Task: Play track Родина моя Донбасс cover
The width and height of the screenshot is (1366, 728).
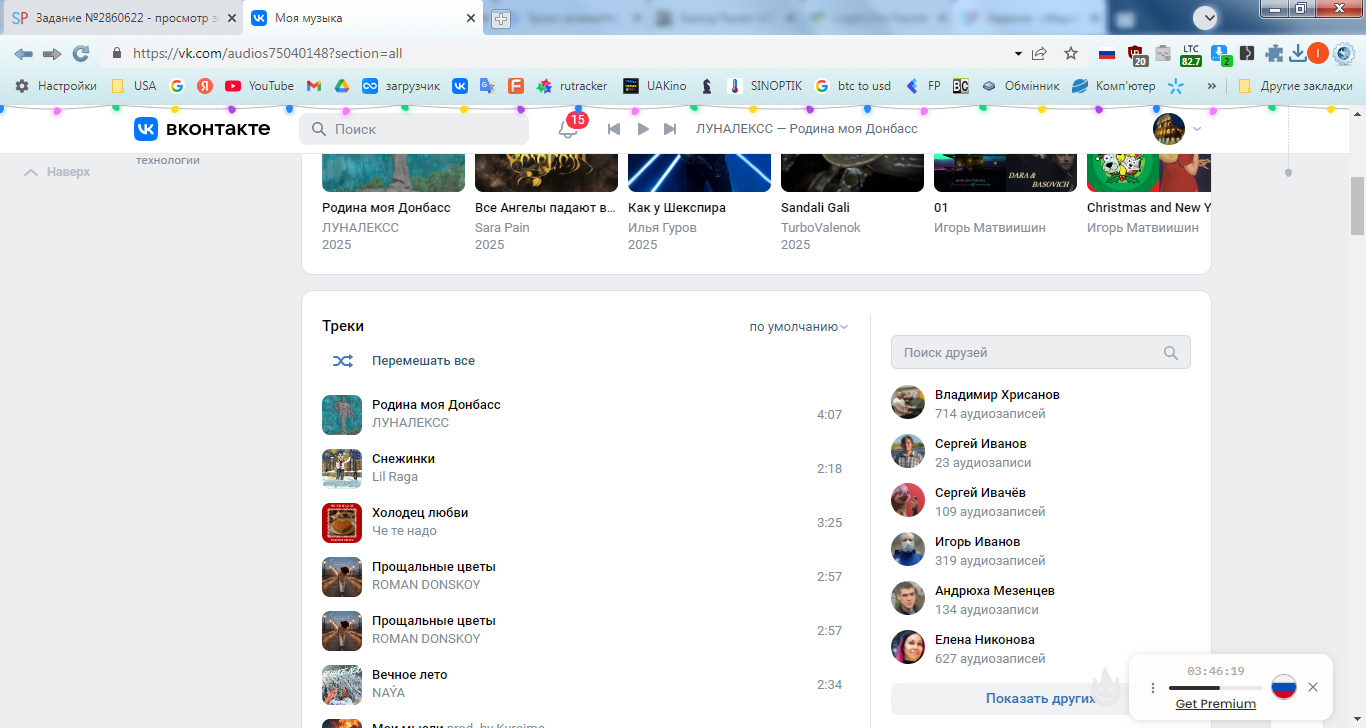Action: pos(342,415)
